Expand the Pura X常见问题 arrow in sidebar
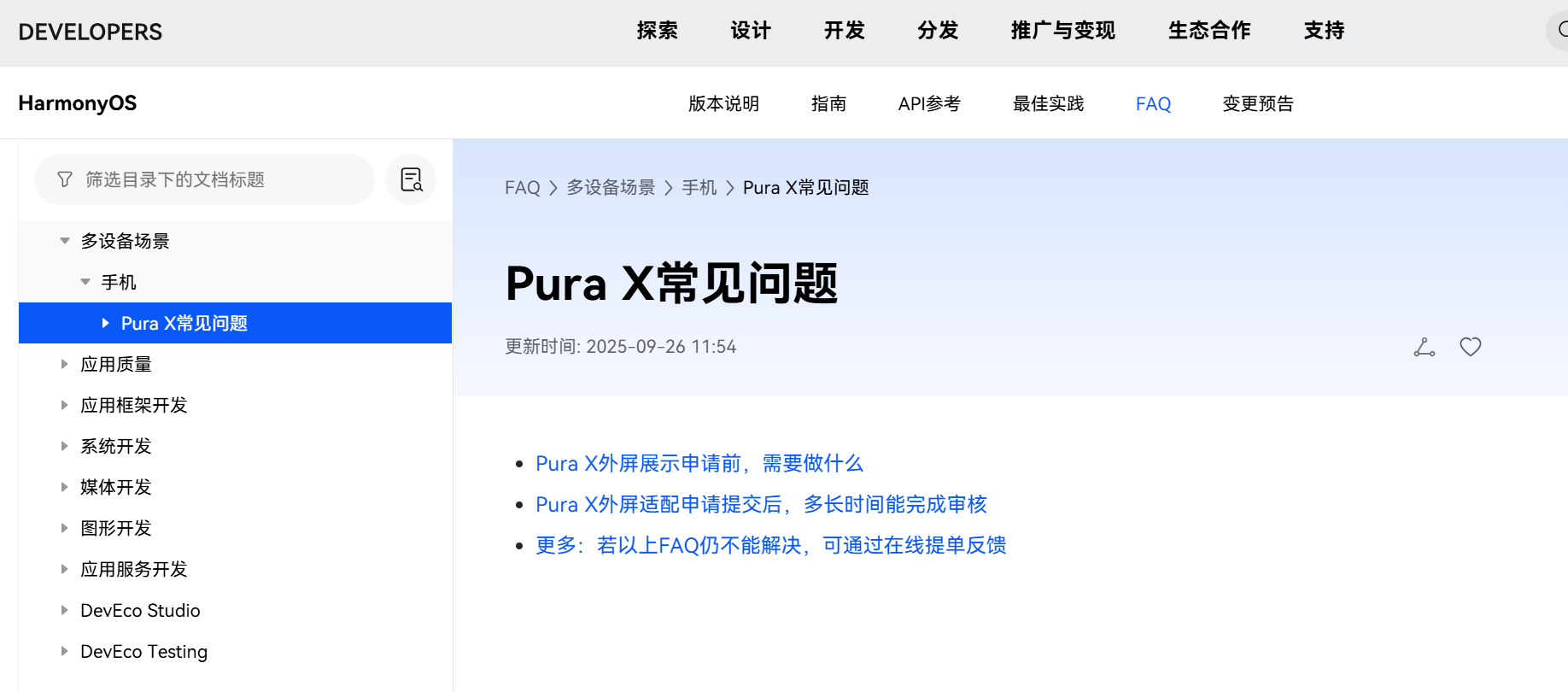Screen dimensions: 1568x692 click(105, 323)
